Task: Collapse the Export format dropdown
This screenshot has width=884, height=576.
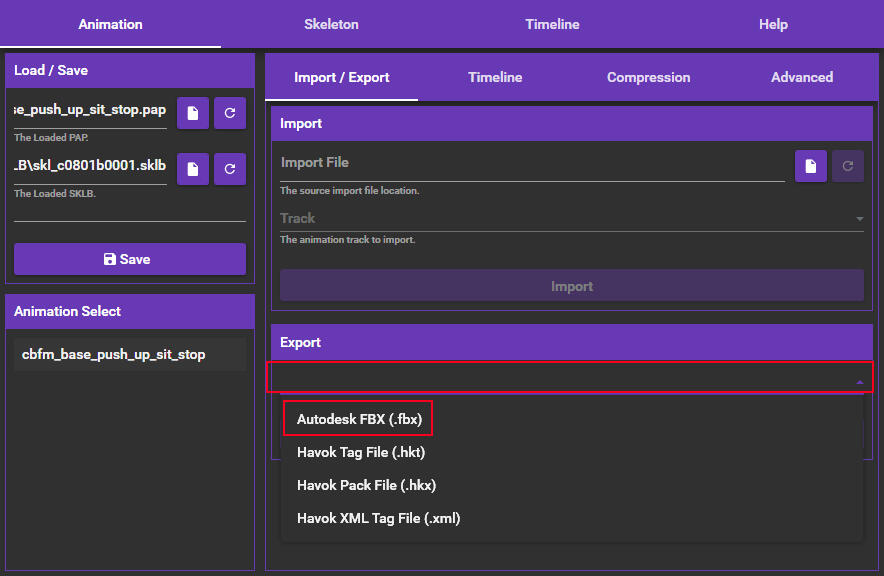Action: click(859, 381)
